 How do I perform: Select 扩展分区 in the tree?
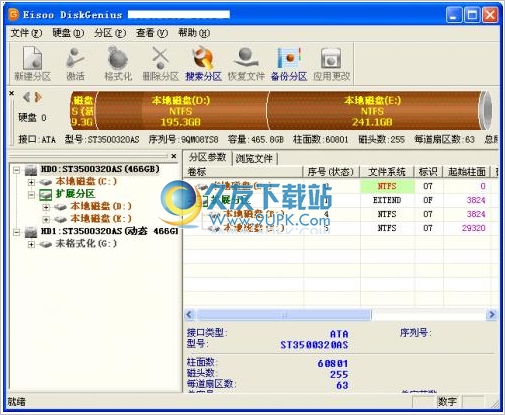click(x=75, y=194)
